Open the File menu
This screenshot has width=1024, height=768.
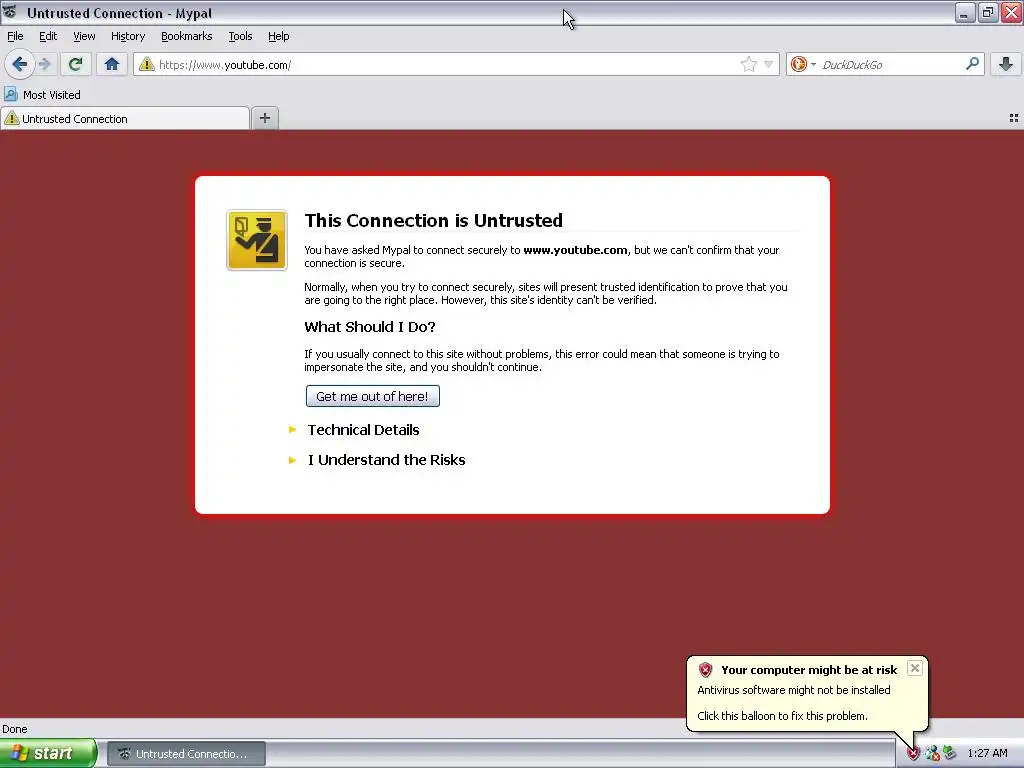click(x=15, y=36)
